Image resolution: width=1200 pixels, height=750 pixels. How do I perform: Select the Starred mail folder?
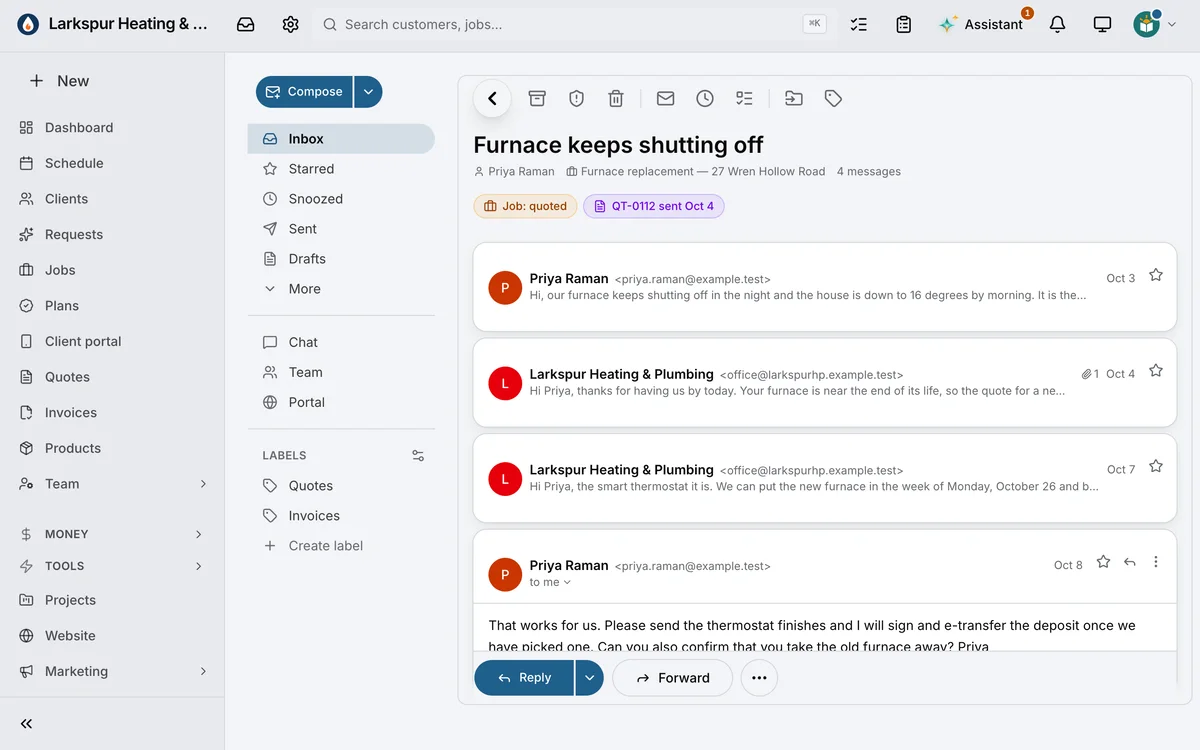point(341,169)
